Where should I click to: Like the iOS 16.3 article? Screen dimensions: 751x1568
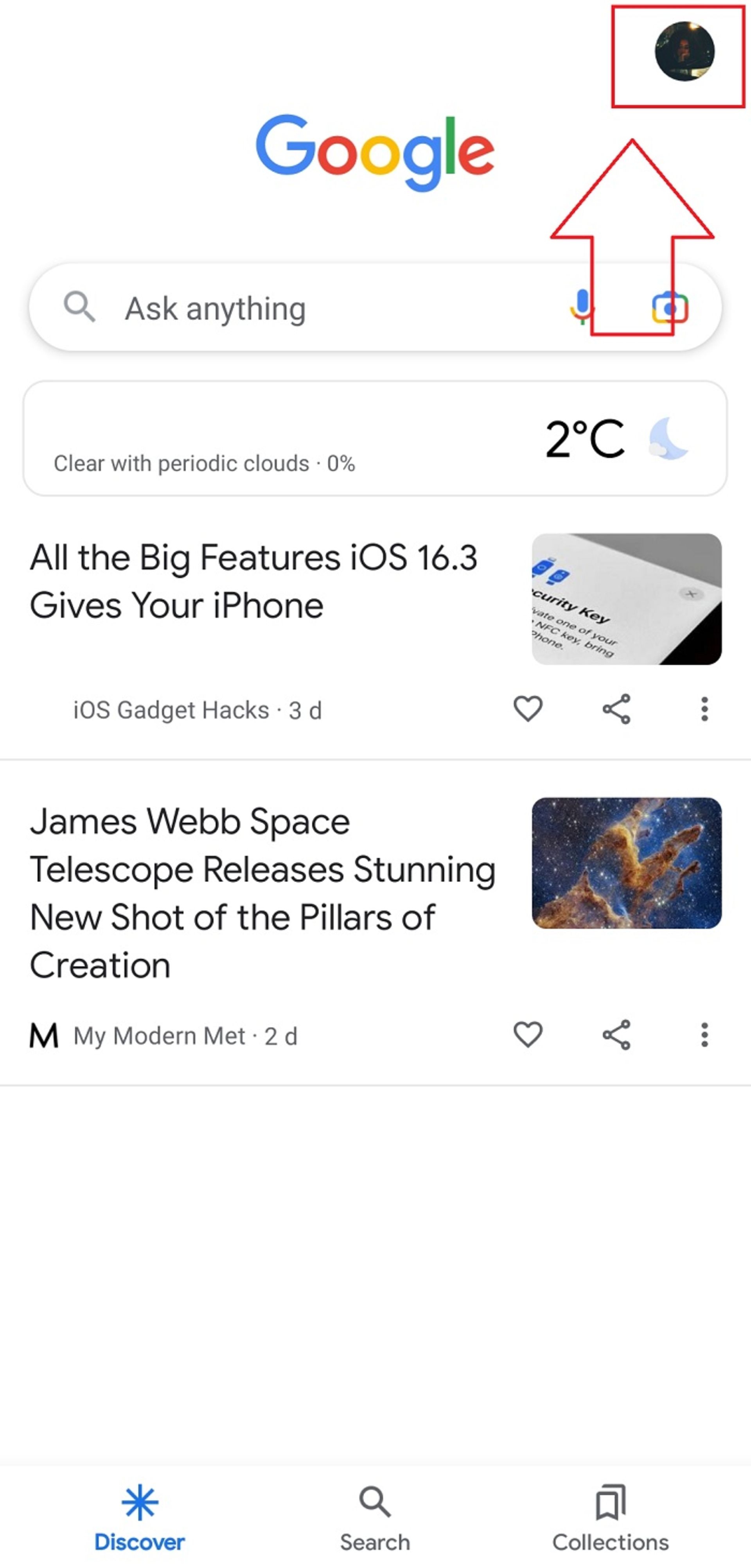(528, 709)
